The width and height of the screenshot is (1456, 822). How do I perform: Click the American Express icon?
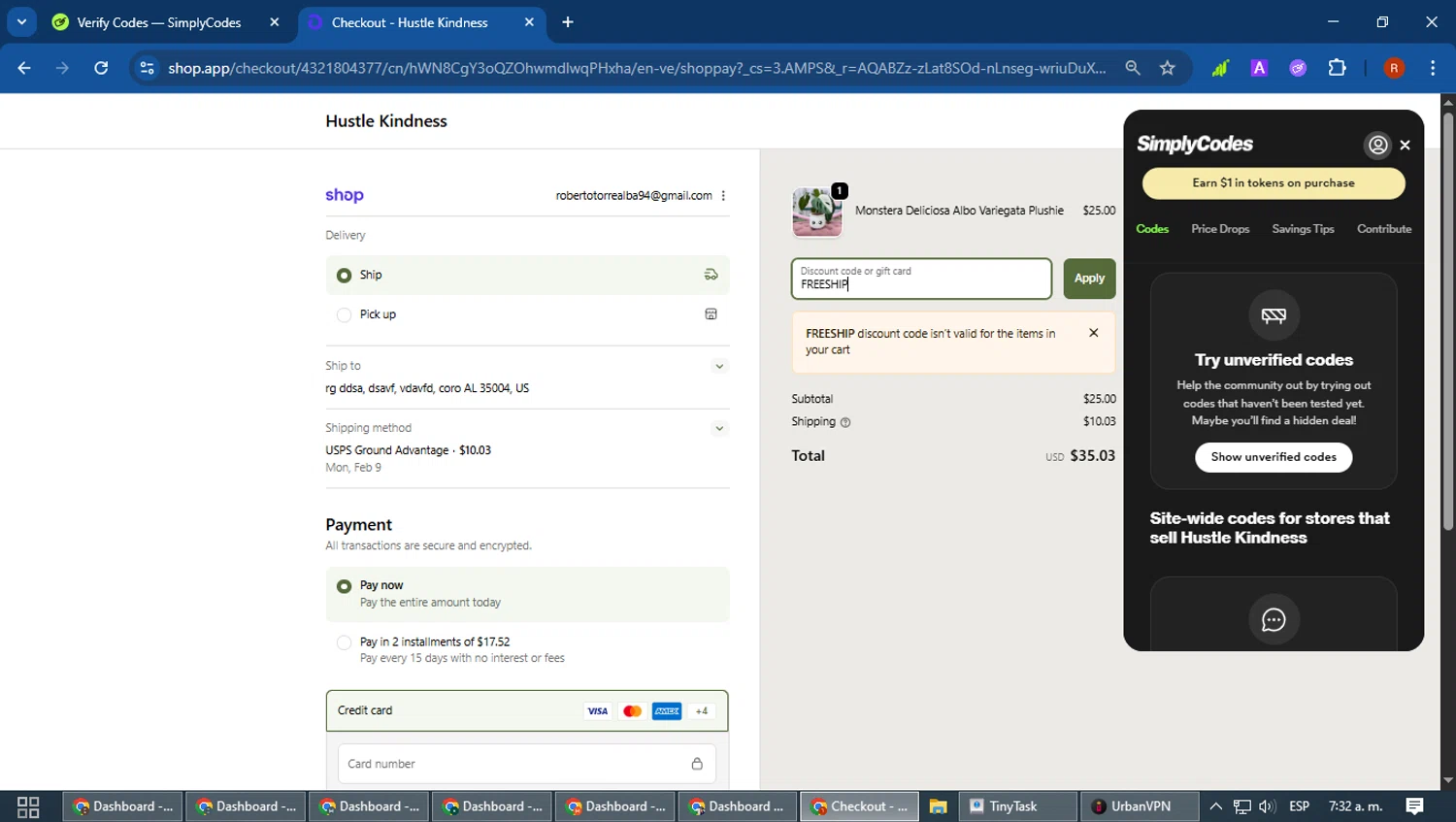click(x=667, y=711)
